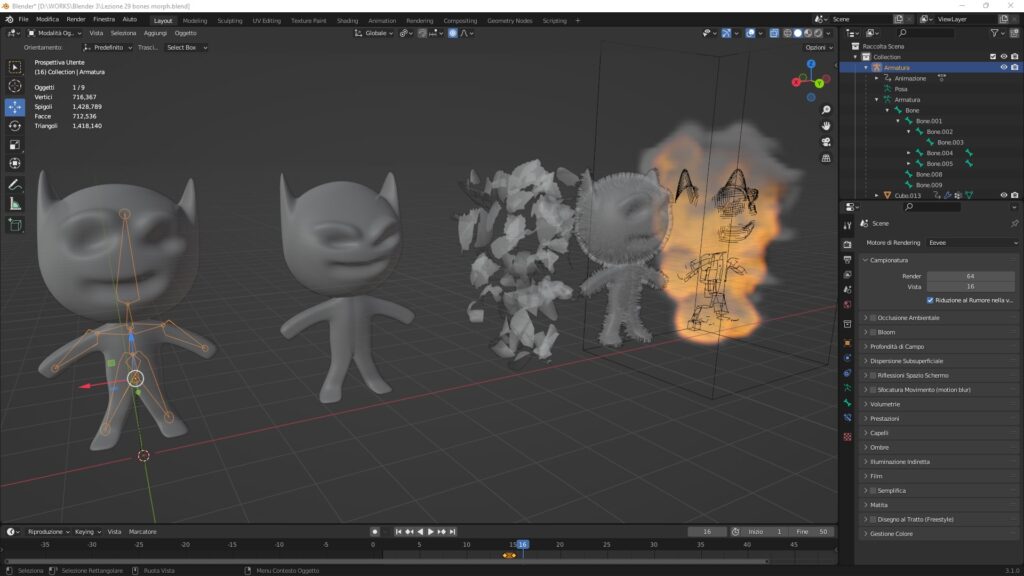Open the Object properties orange square icon
The image size is (1024, 576).
pyautogui.click(x=847, y=343)
